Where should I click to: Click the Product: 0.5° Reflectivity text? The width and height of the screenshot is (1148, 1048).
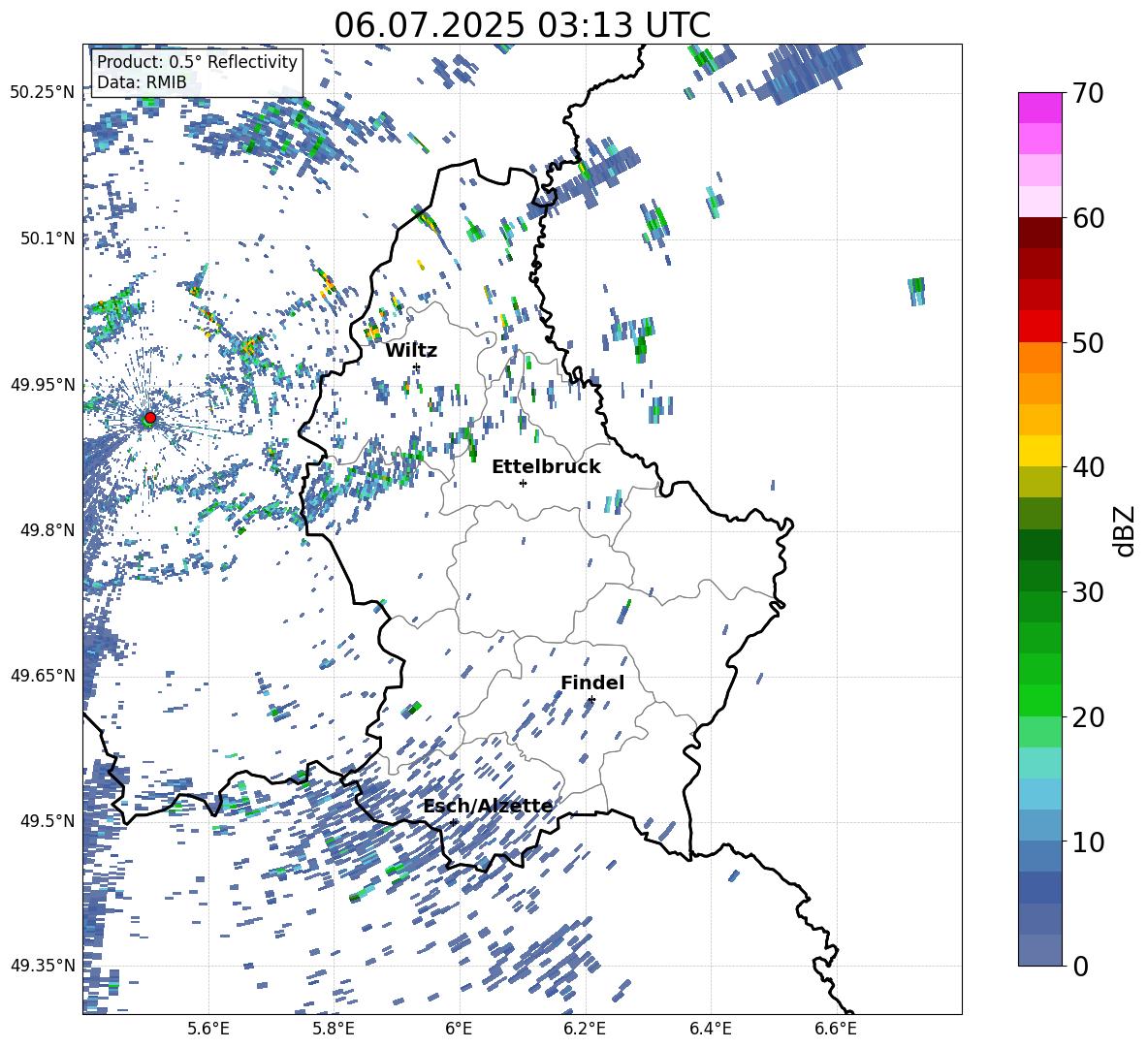(197, 61)
